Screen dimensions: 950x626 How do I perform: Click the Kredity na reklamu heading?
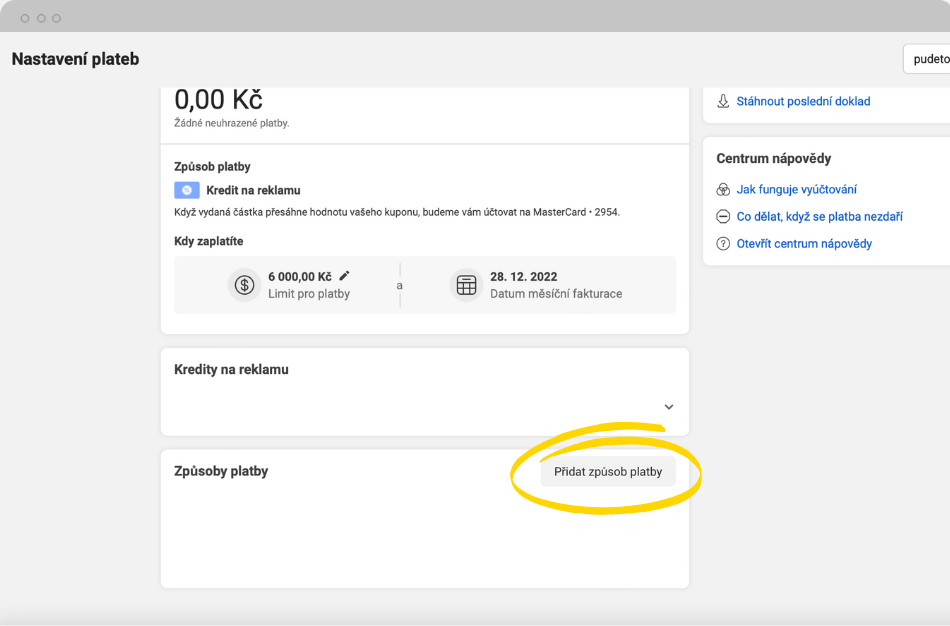coord(231,370)
